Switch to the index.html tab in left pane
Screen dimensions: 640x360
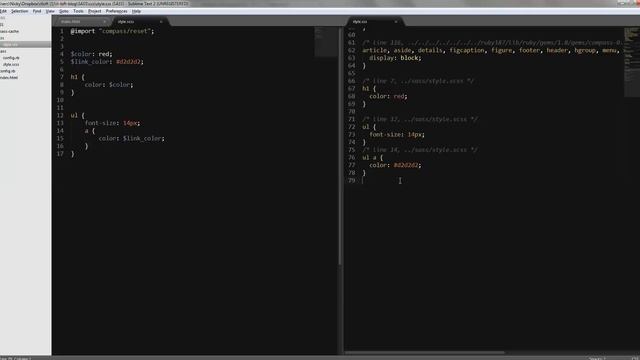point(82,22)
